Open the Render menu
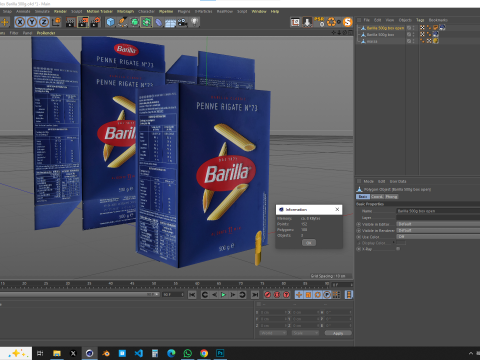Screen dimensions: 480x360 (x=60, y=11)
